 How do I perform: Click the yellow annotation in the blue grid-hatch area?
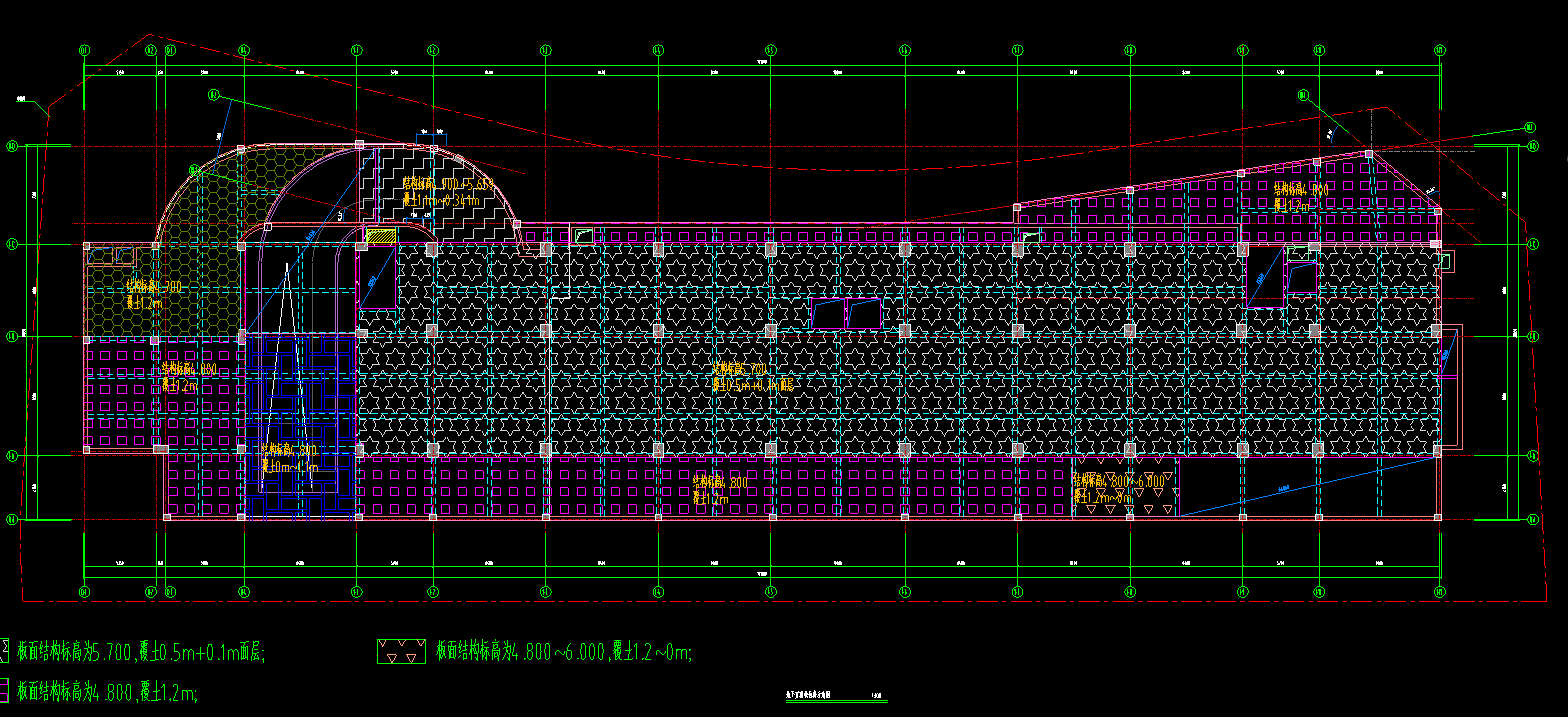(x=289, y=458)
